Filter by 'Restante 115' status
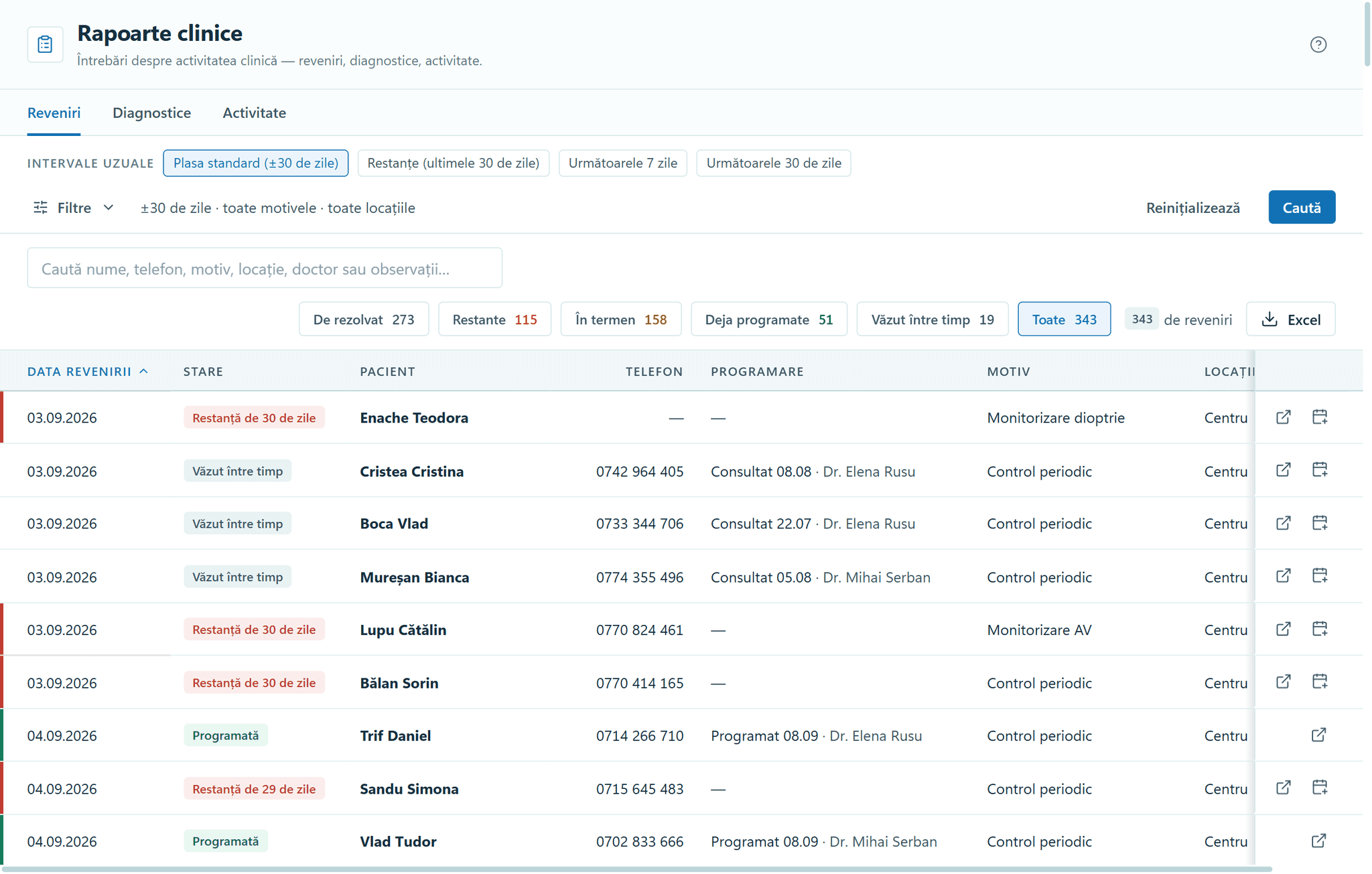Image resolution: width=1372 pixels, height=874 pixels. (x=494, y=319)
